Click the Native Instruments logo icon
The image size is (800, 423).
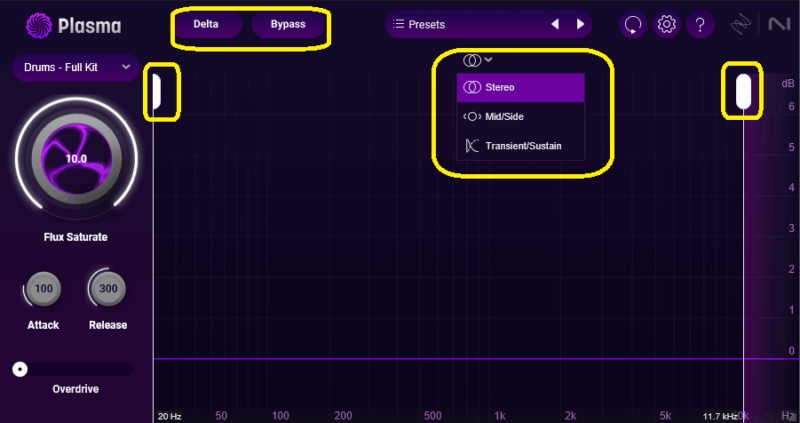tap(778, 24)
